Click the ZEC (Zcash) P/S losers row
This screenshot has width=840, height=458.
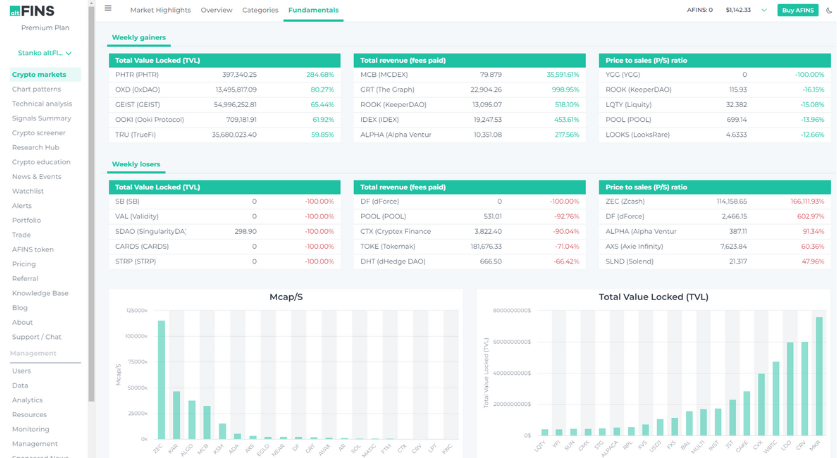point(715,202)
